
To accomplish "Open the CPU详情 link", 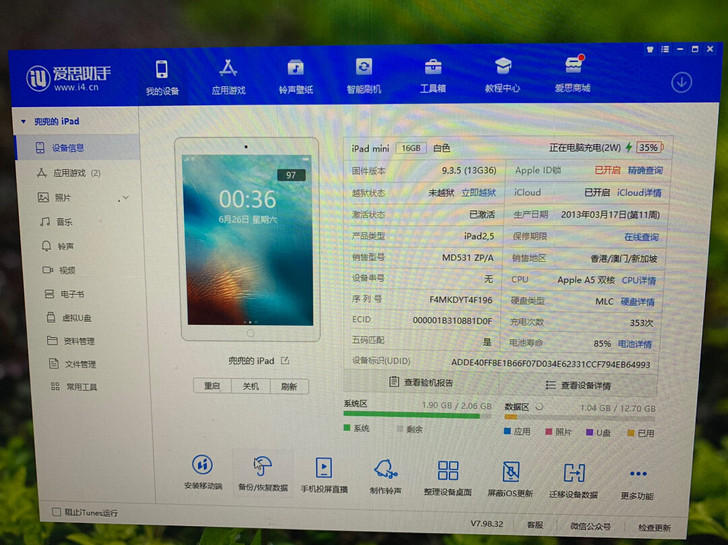I will tap(638, 280).
